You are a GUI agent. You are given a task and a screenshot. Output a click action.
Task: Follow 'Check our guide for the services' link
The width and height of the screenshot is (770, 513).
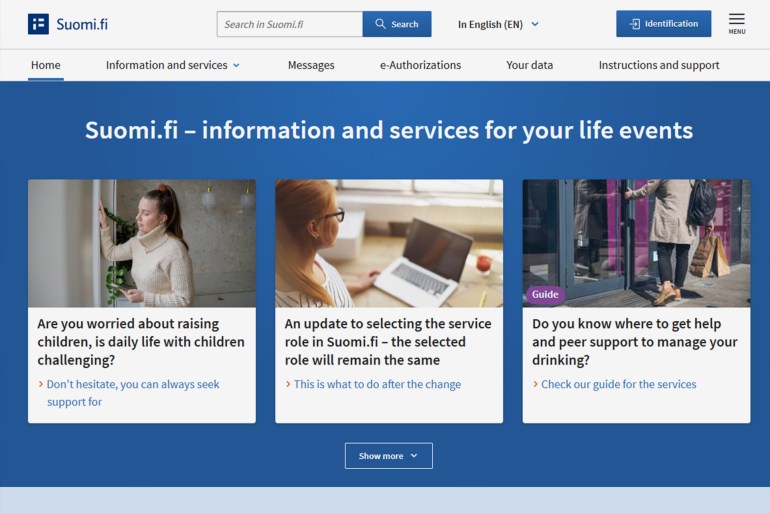(618, 384)
